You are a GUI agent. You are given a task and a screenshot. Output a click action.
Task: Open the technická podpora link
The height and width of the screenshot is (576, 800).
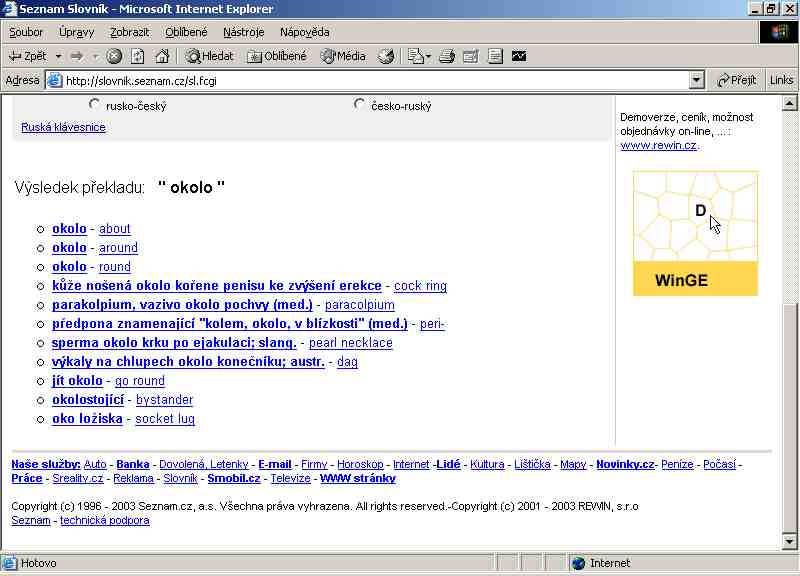point(105,520)
